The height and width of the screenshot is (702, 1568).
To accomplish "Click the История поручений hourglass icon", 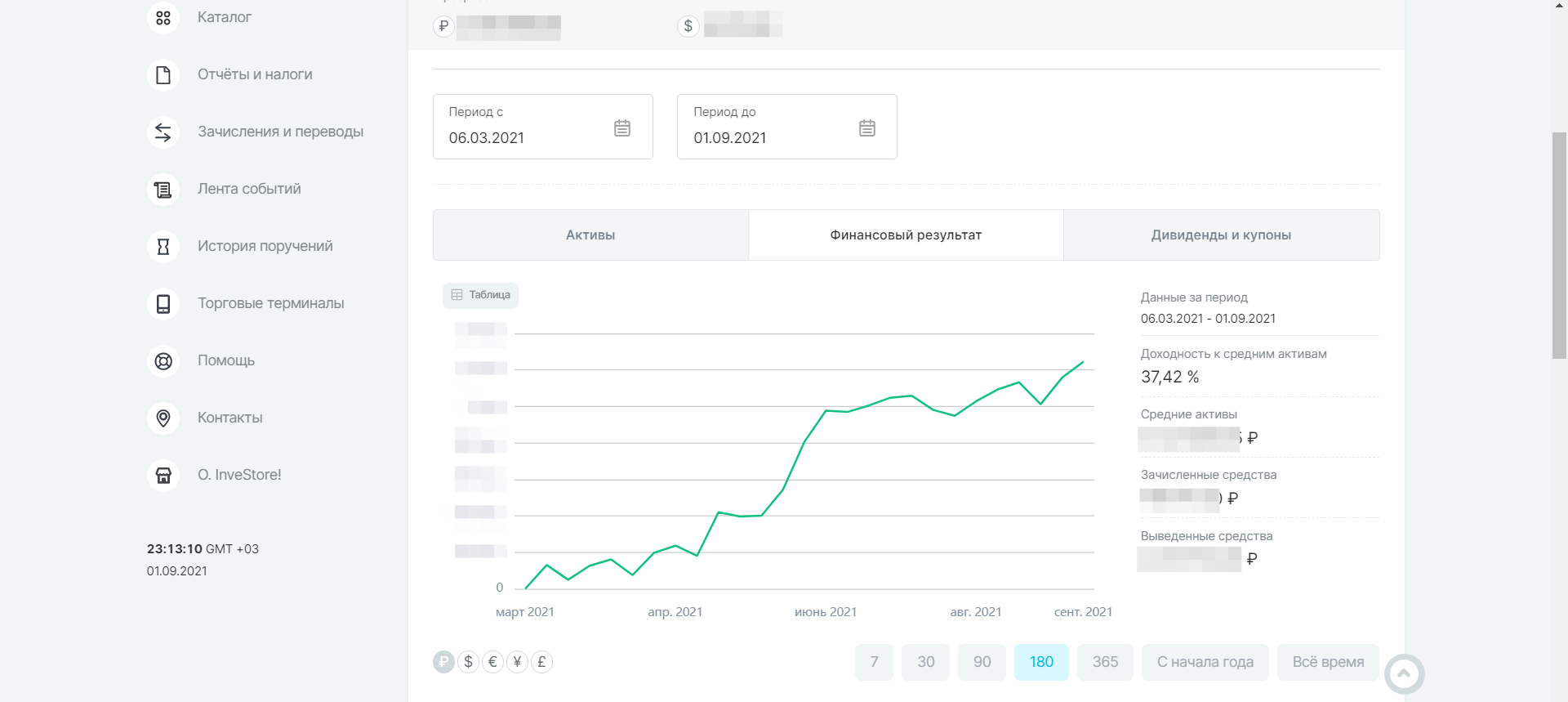I will [163, 246].
